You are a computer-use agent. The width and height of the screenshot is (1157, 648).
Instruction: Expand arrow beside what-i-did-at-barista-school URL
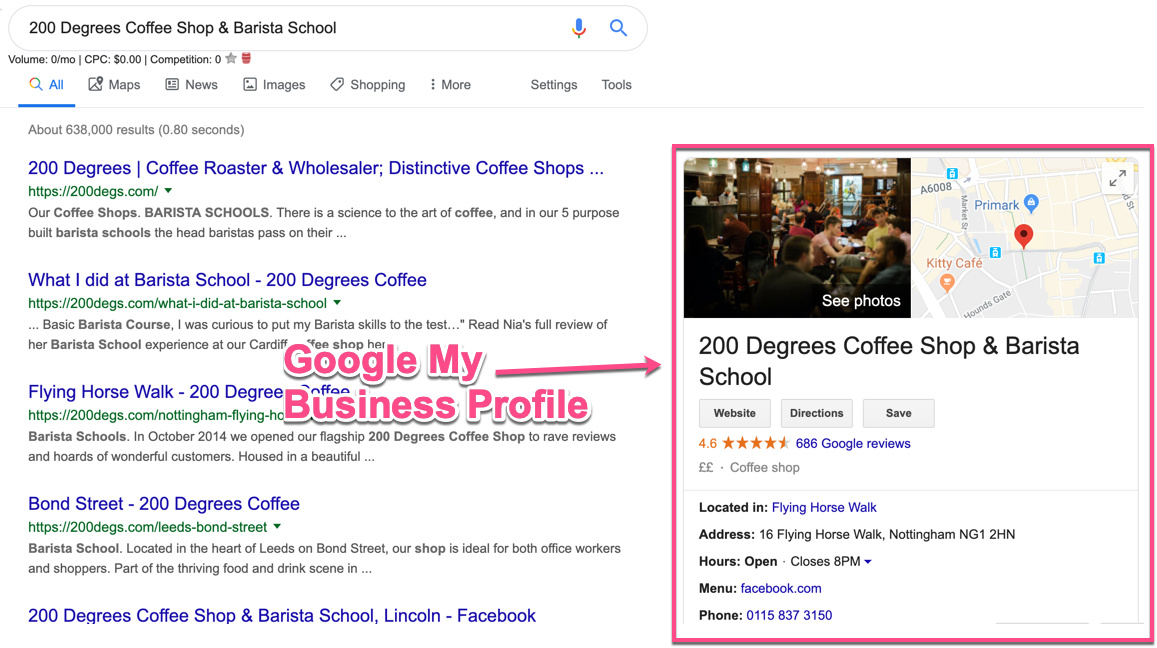tap(337, 303)
